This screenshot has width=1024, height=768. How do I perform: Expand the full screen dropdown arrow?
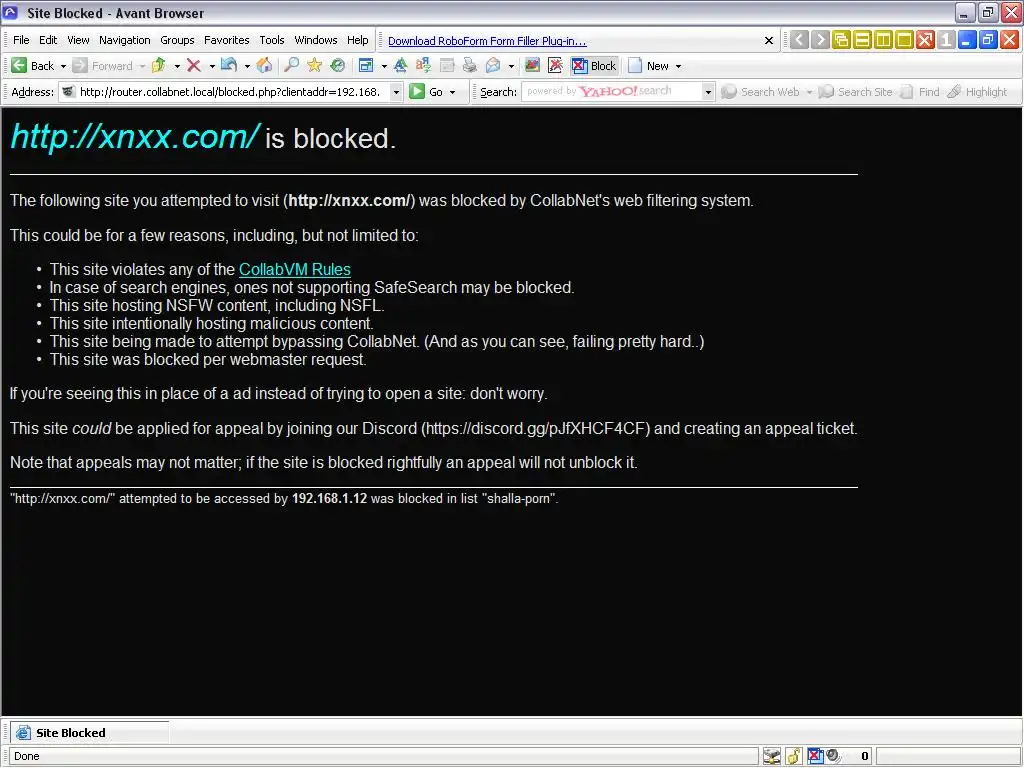[x=384, y=67]
